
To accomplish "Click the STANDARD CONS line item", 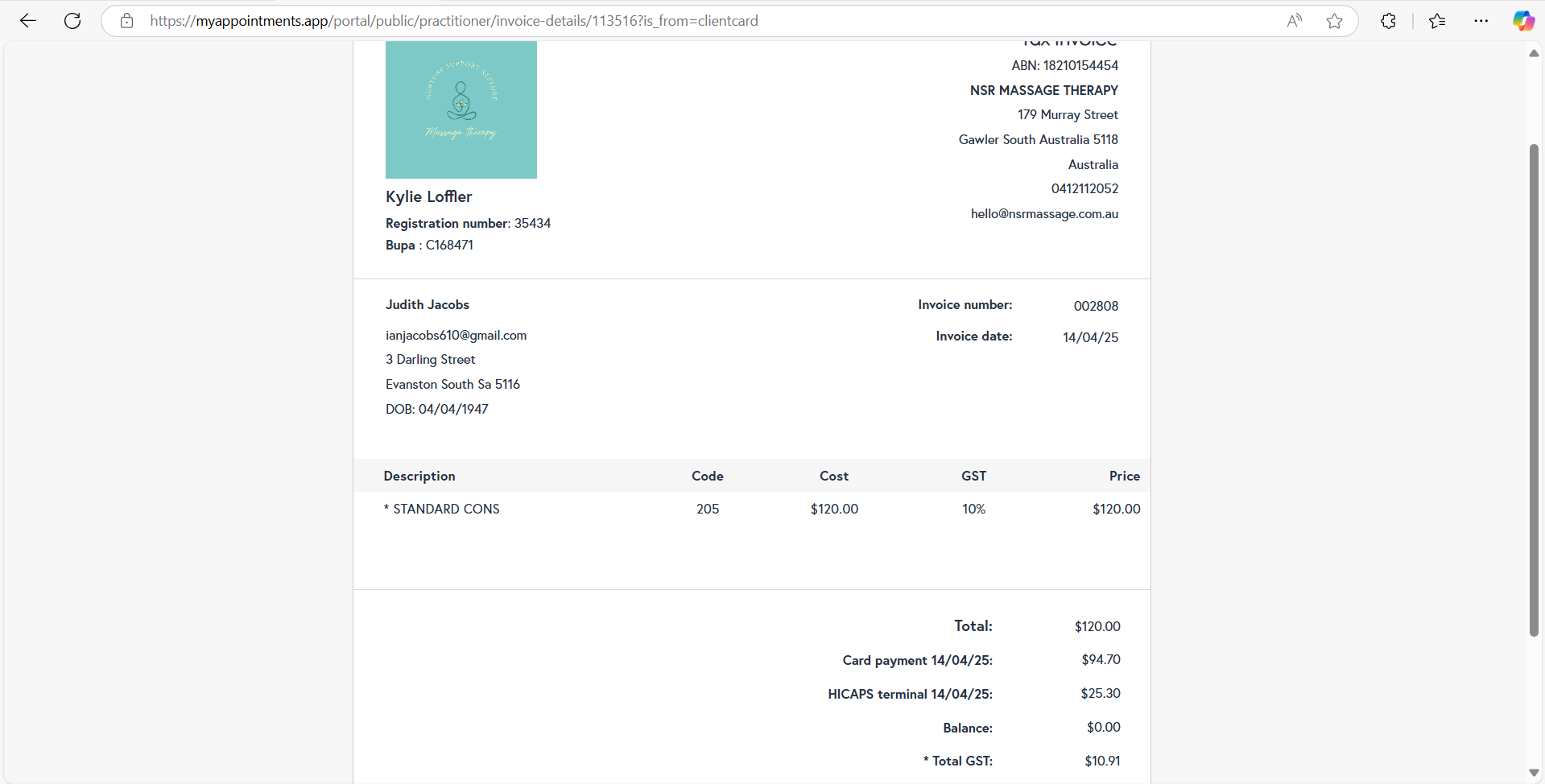I will coord(446,509).
